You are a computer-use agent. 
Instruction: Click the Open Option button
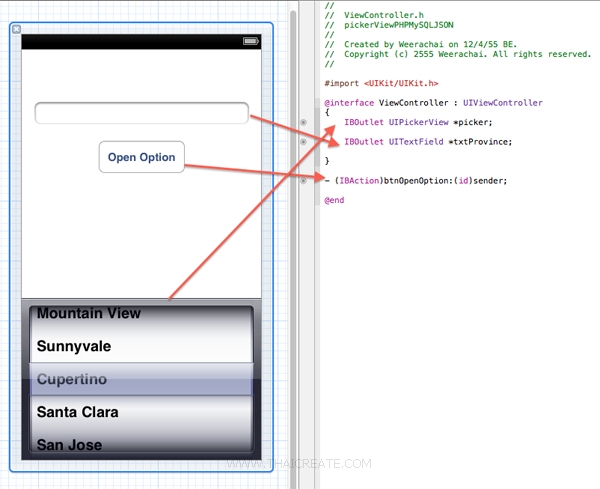(x=142, y=157)
